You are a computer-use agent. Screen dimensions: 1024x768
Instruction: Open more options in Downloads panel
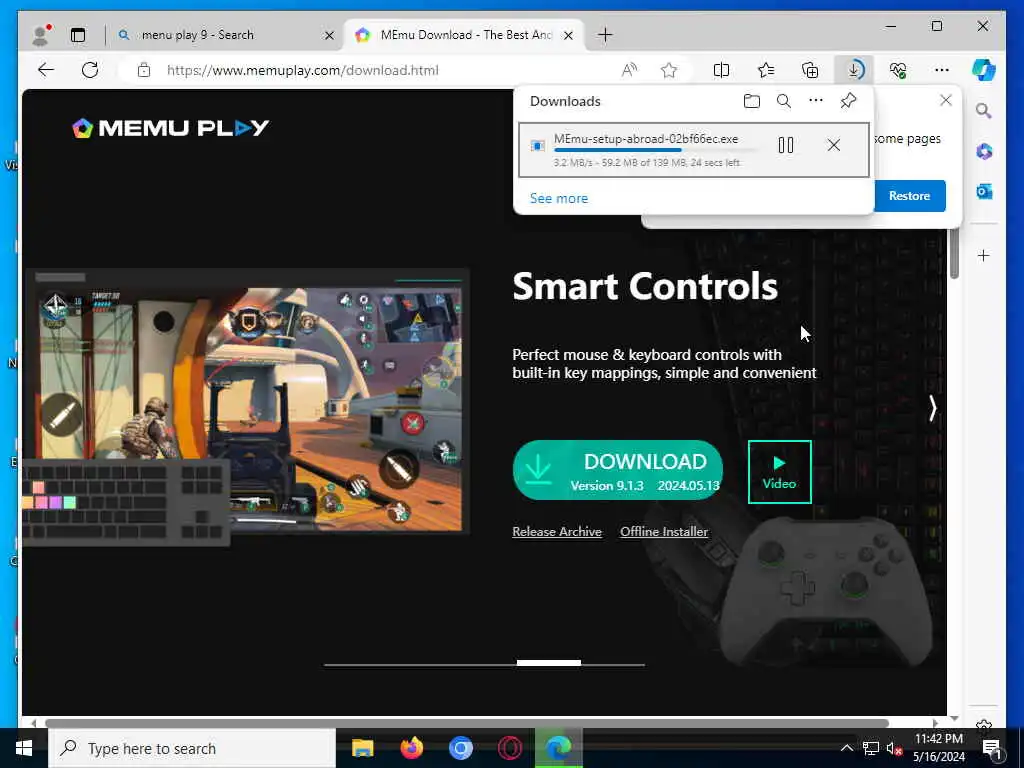[x=816, y=101]
